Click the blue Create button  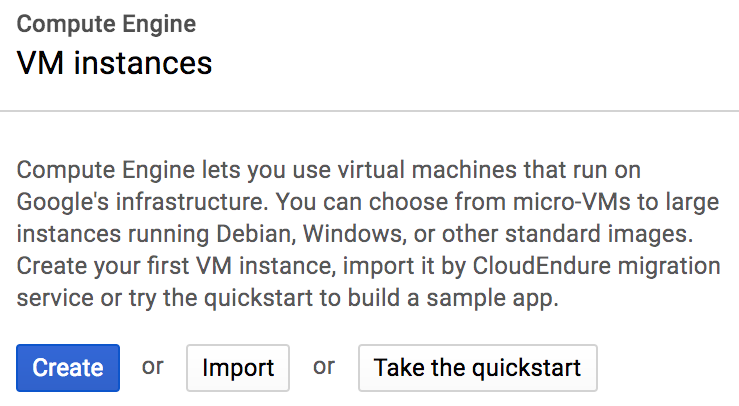coord(68,367)
